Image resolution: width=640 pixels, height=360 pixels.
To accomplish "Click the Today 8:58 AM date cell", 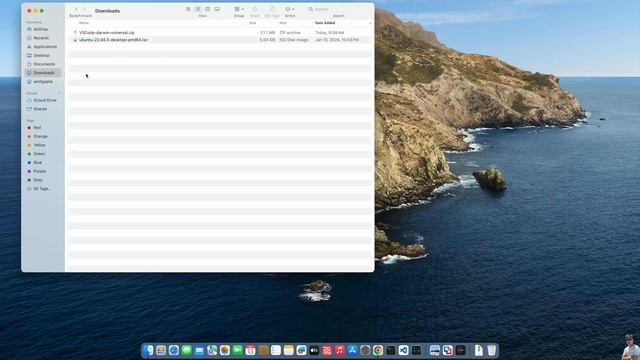I will [330, 32].
